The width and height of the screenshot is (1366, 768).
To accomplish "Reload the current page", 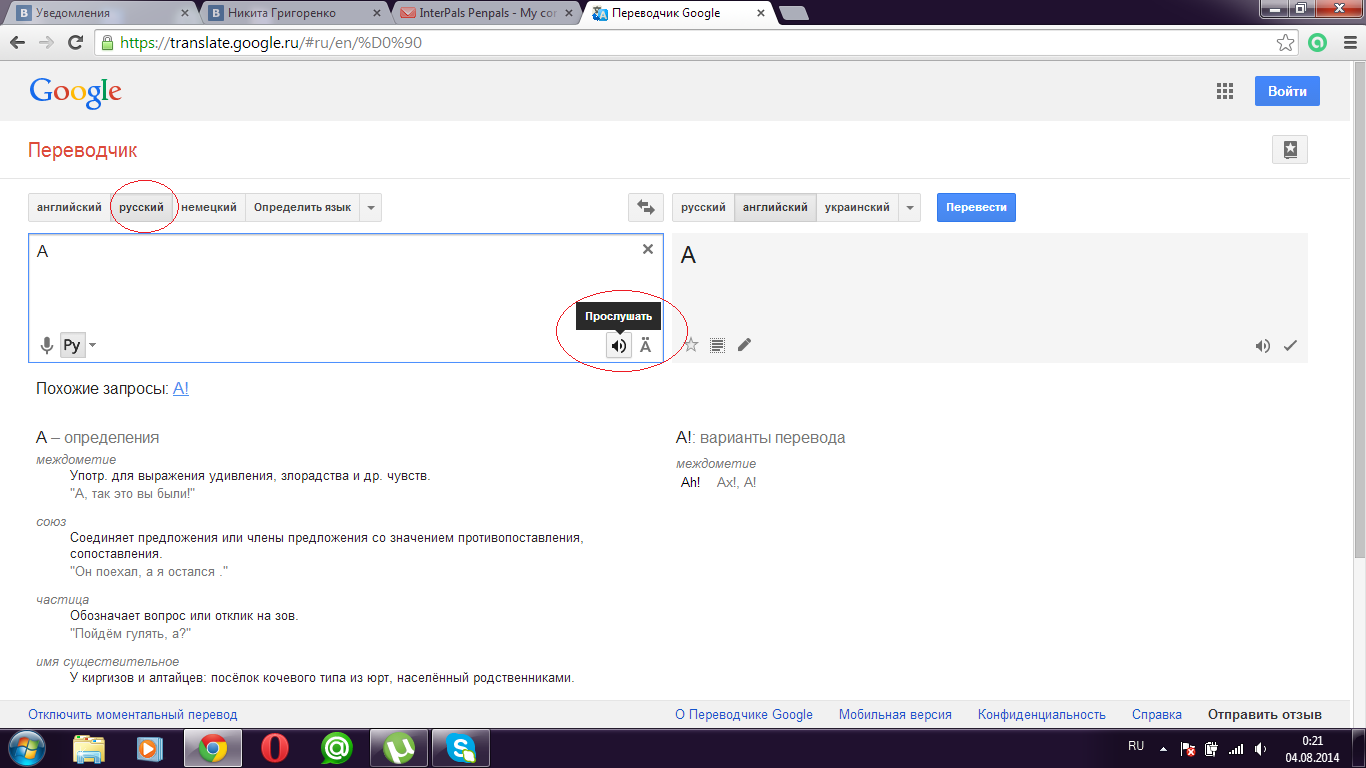I will pos(74,43).
